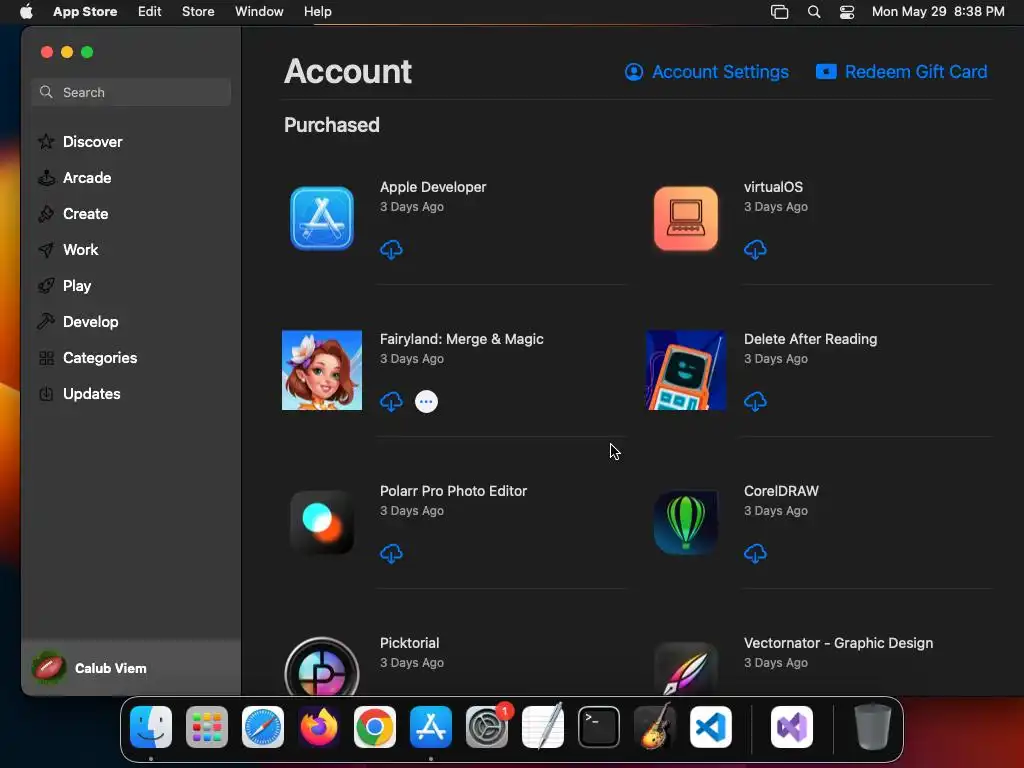Open the App Store menu
Image resolution: width=1024 pixels, height=768 pixels.
85,11
